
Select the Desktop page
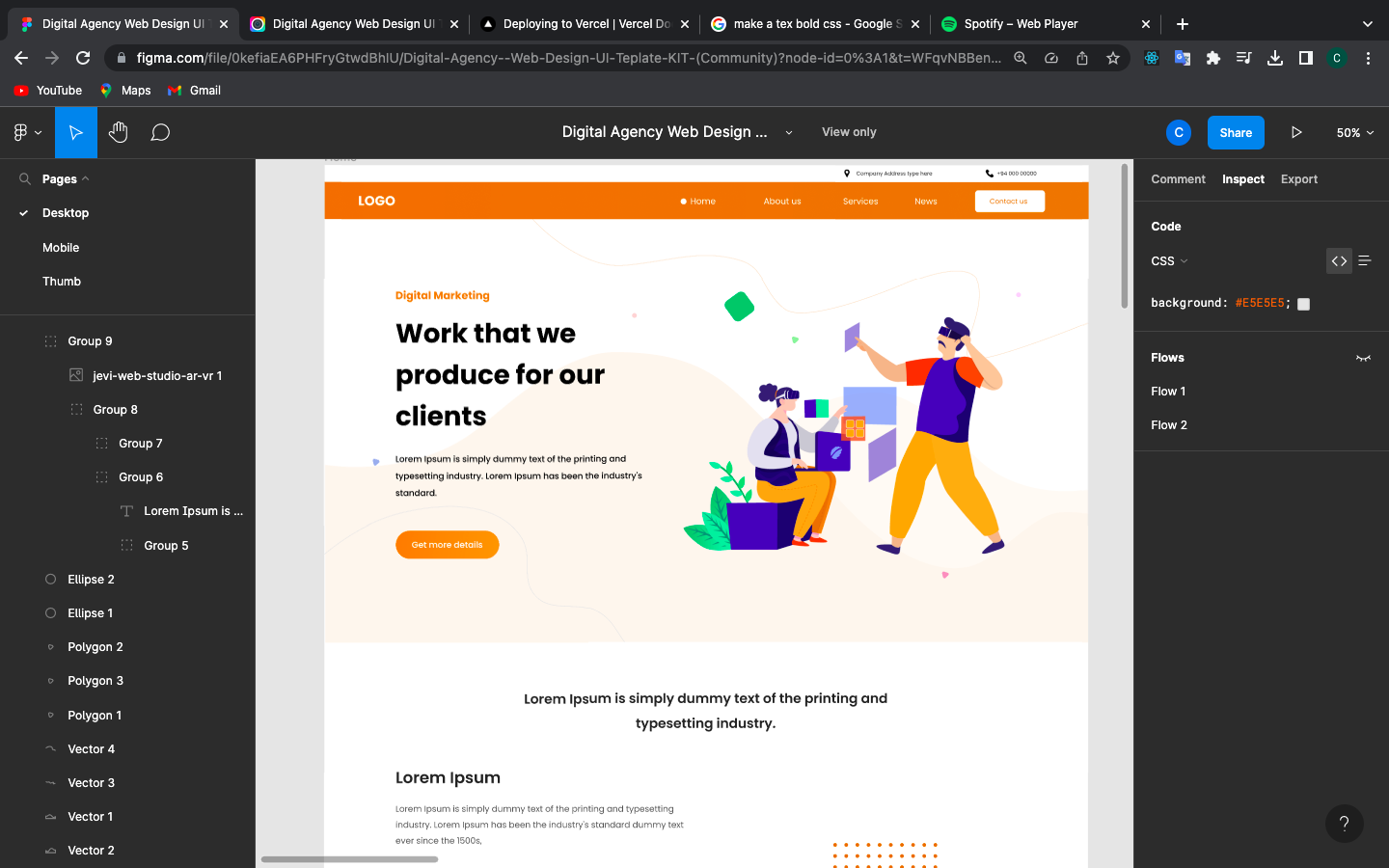(66, 213)
